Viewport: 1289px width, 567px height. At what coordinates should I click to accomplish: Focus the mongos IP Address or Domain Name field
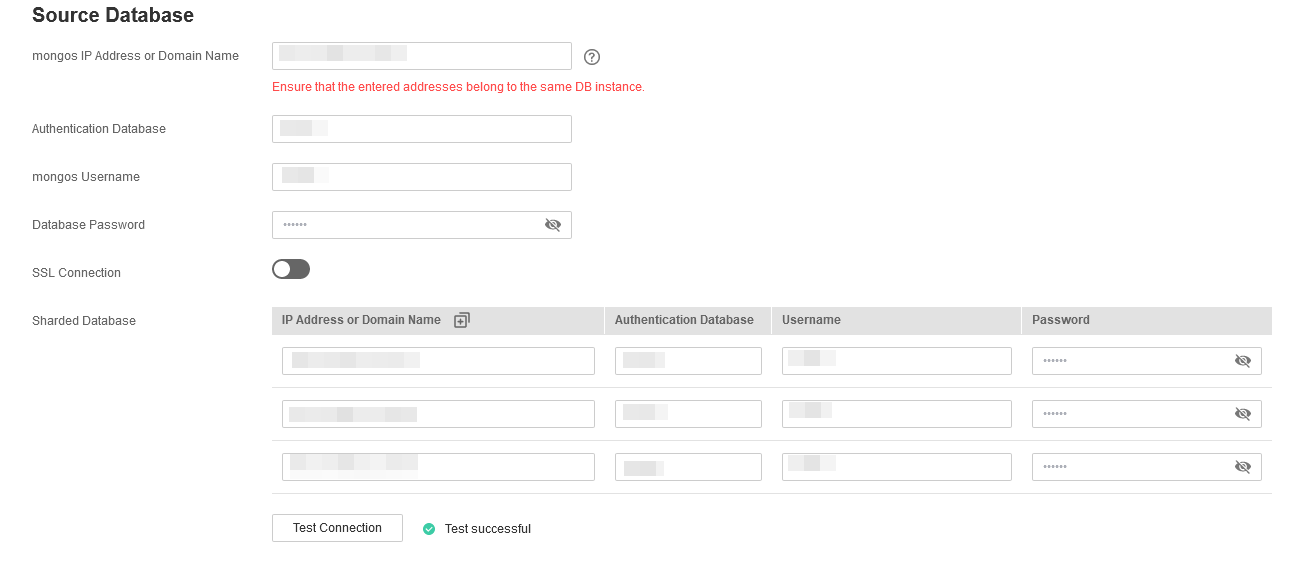421,56
